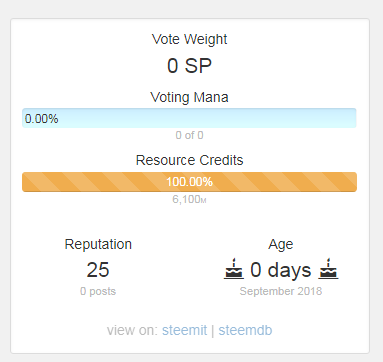Click the right birthday cake icon
The width and height of the screenshot is (383, 362).
click(328, 269)
